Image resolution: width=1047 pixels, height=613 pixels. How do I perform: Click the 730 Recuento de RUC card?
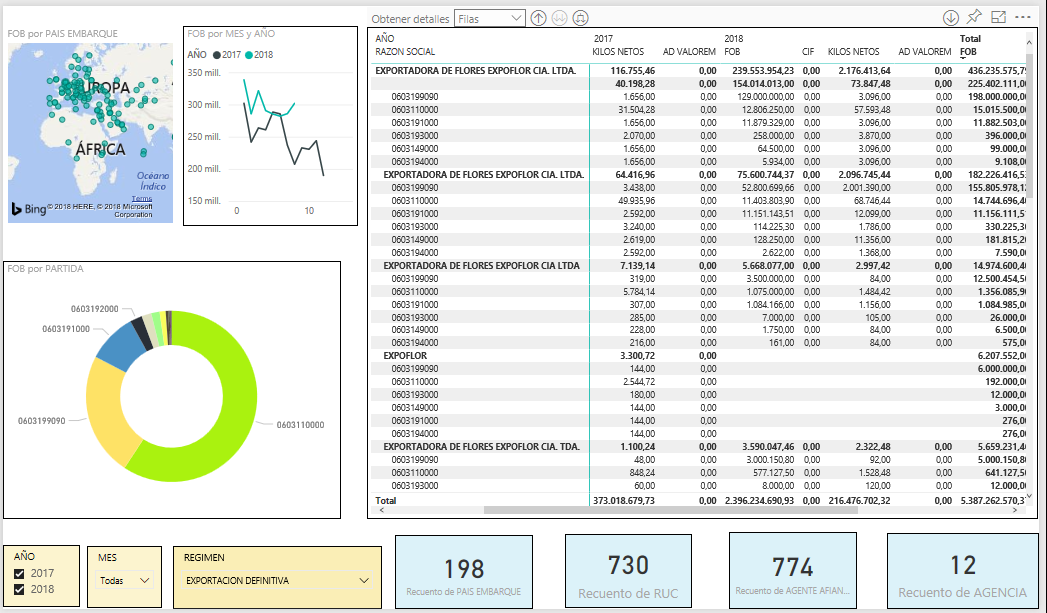(x=628, y=572)
